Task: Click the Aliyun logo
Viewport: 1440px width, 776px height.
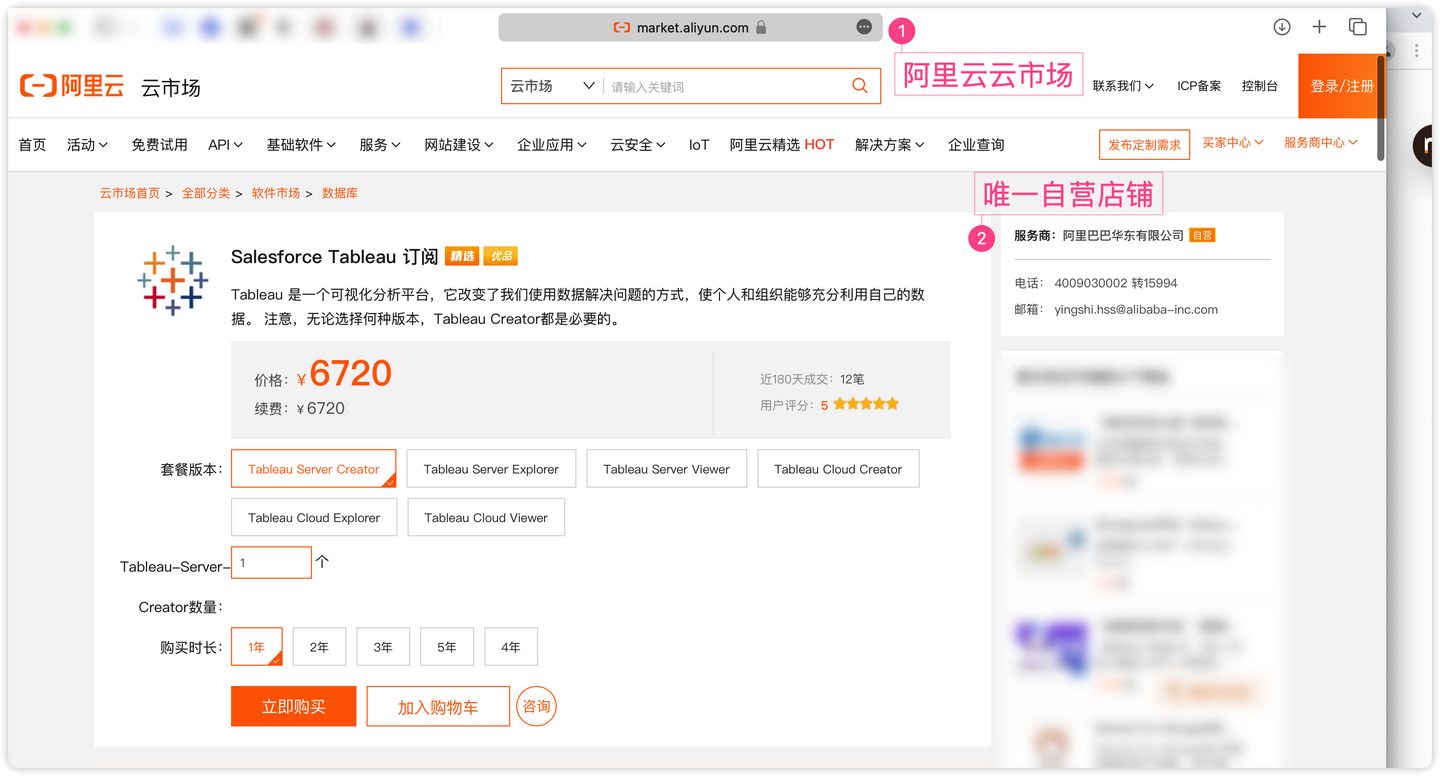Action: (x=72, y=86)
